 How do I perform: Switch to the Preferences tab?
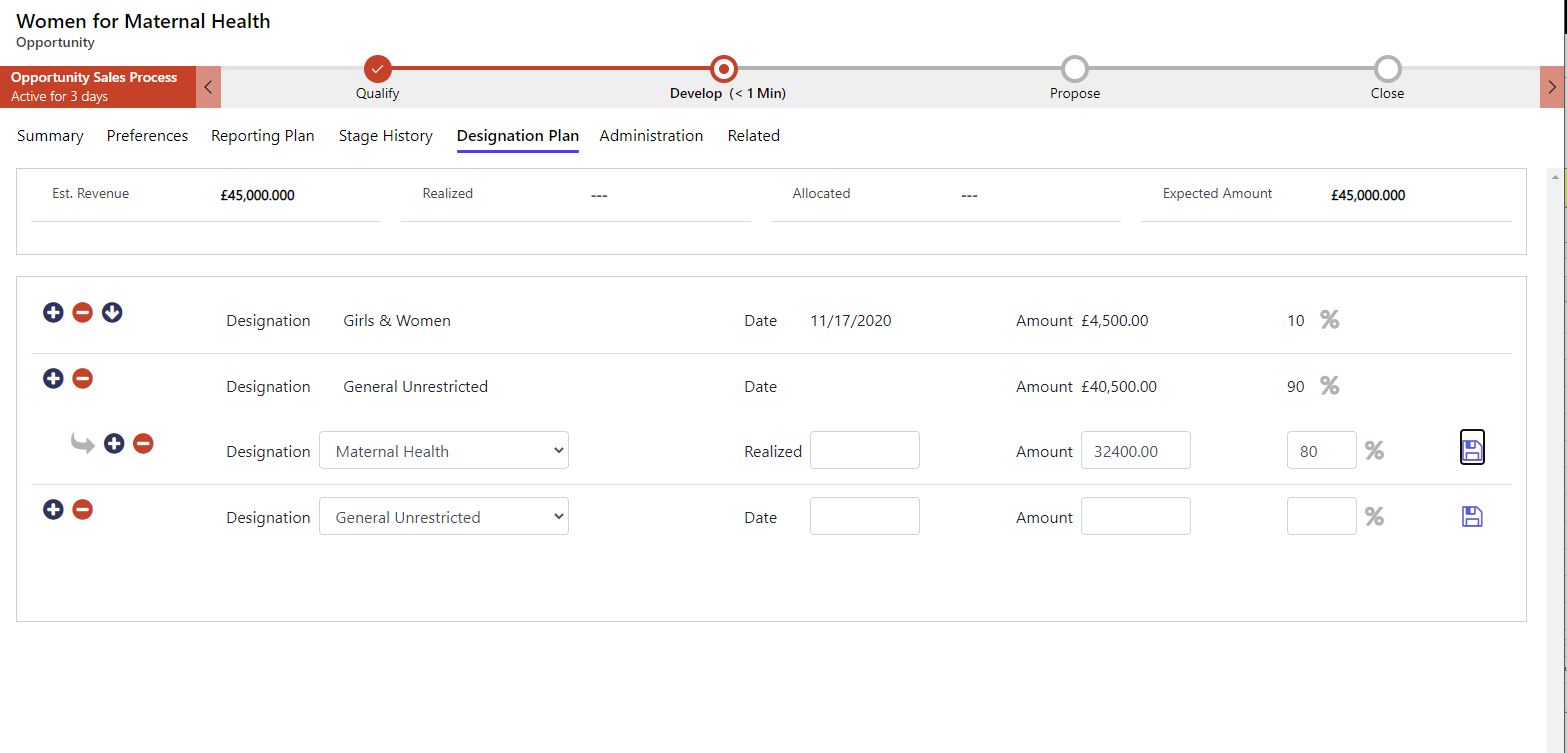tap(147, 136)
